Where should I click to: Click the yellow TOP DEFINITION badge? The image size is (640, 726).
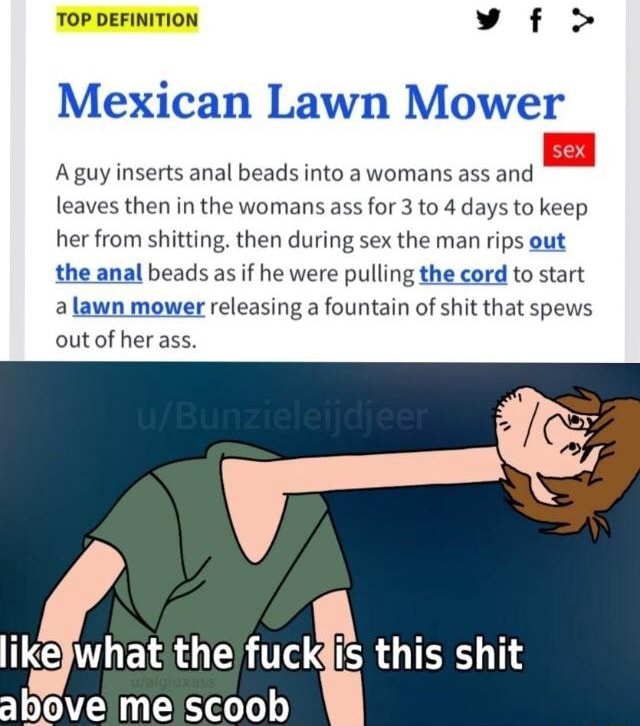pos(127,20)
